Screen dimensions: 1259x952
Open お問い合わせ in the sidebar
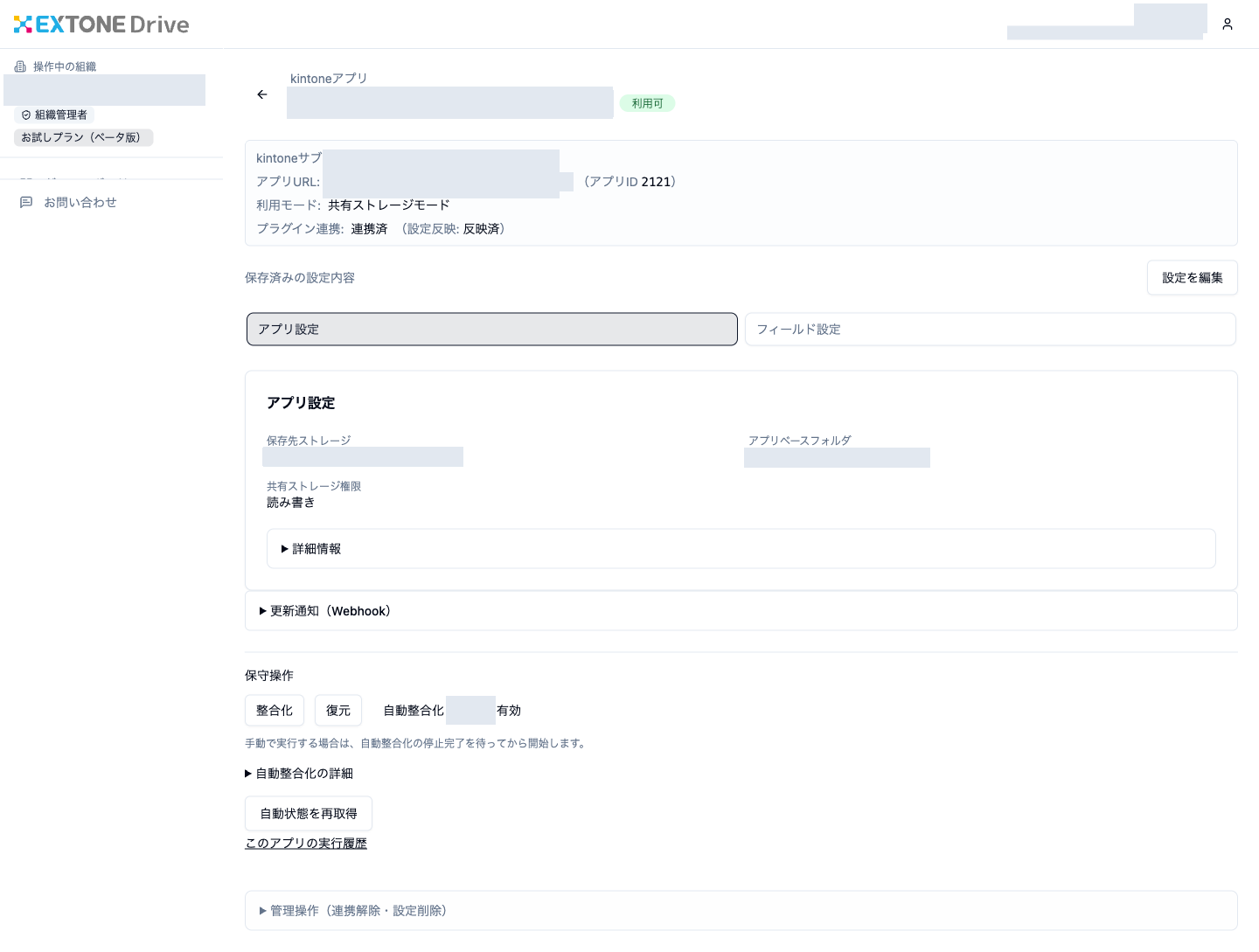point(80,203)
